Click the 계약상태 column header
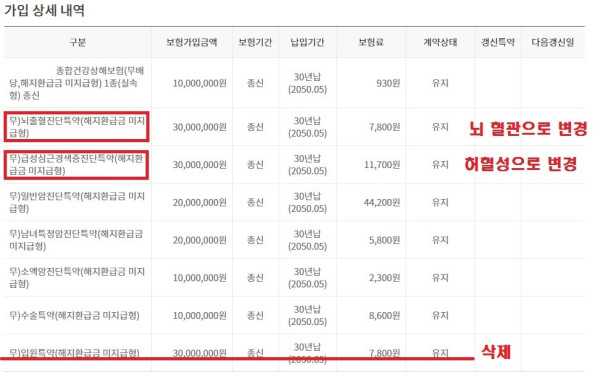 pos(440,42)
